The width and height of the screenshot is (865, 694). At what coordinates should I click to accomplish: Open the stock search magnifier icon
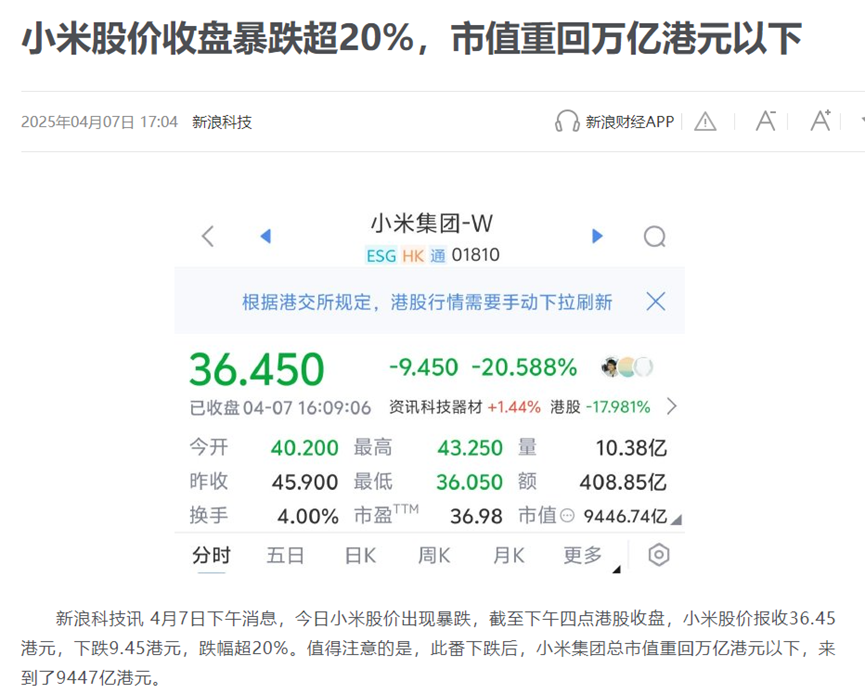[655, 237]
